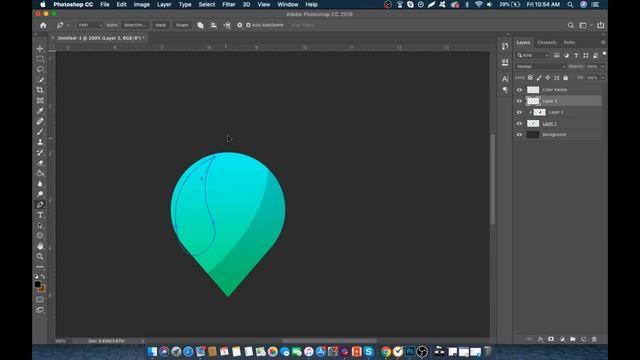640x360 pixels.
Task: Select the Quick Selection tool
Action: click(40, 80)
